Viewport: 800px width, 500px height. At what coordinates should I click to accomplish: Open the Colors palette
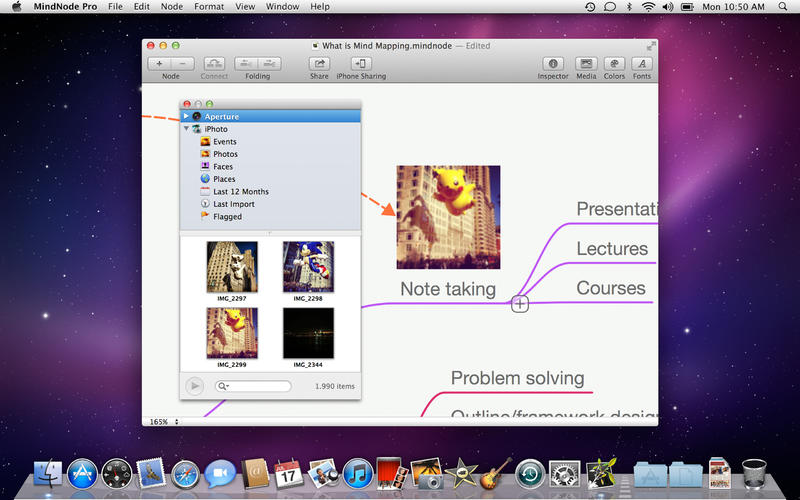(614, 63)
